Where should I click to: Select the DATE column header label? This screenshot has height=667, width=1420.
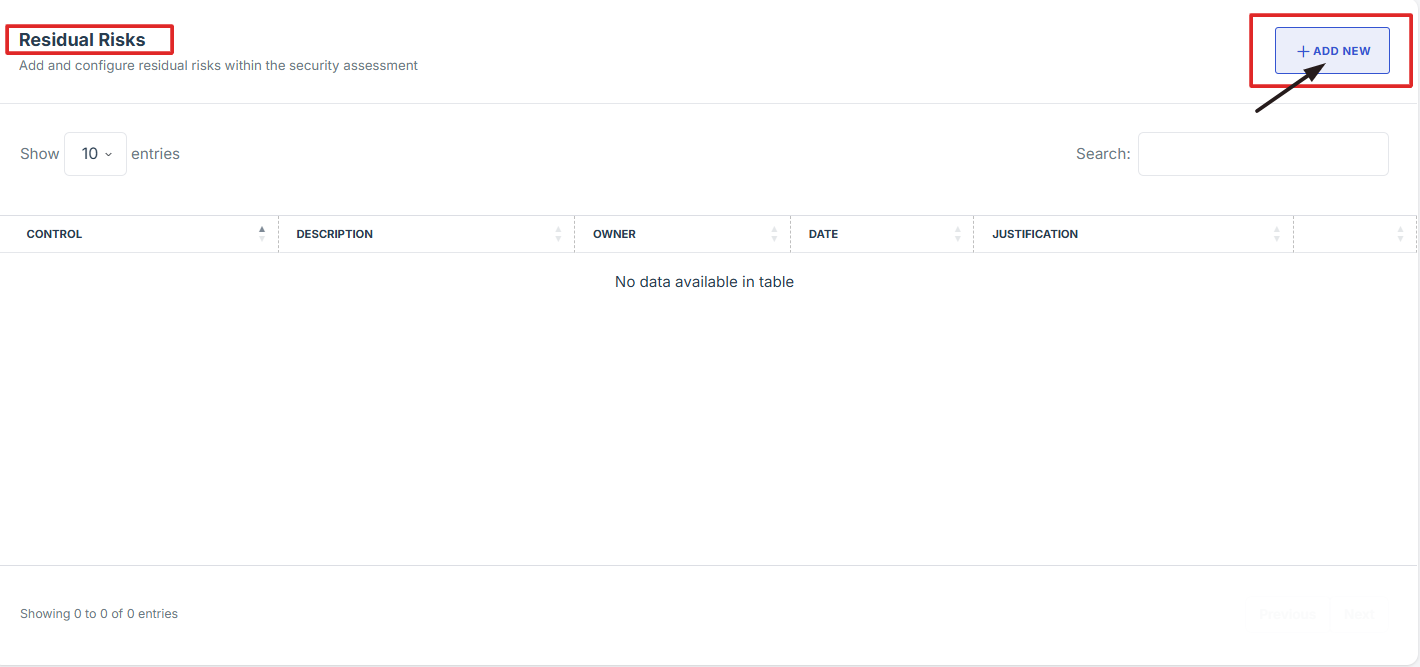click(x=823, y=234)
